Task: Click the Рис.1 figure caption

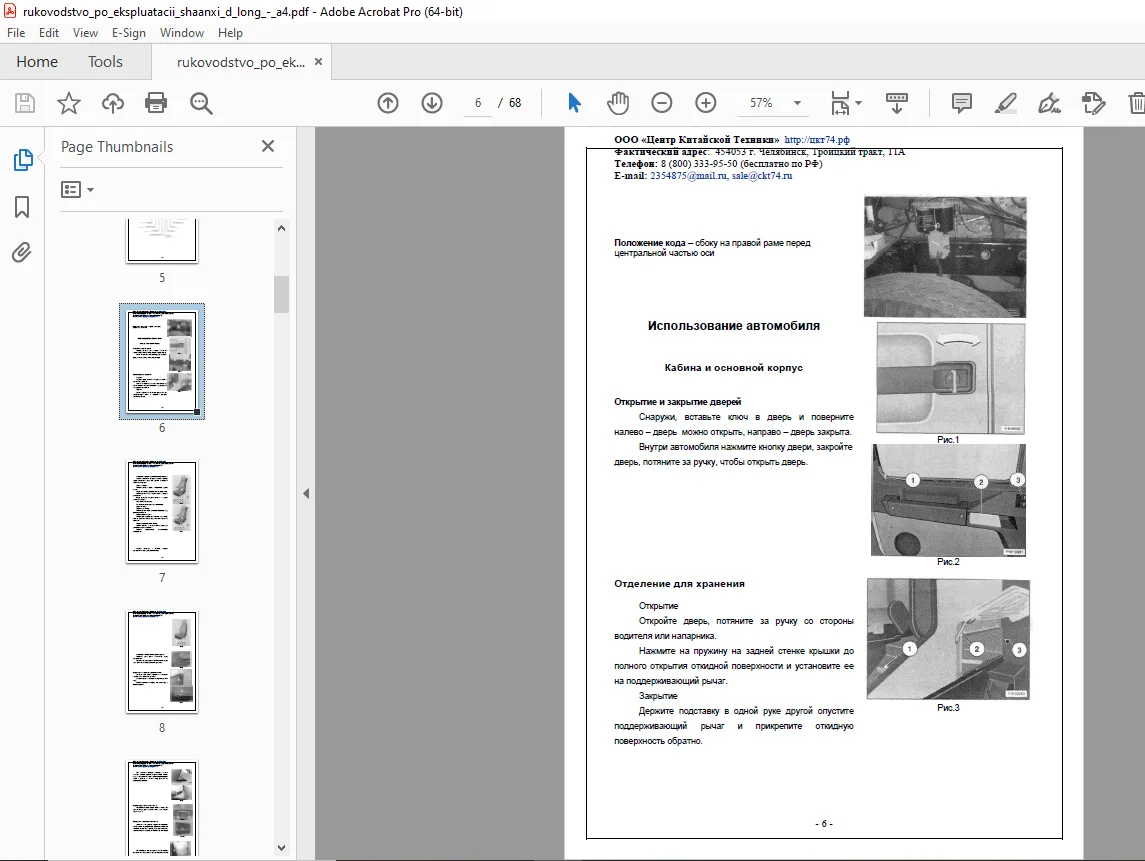Action: click(x=948, y=440)
